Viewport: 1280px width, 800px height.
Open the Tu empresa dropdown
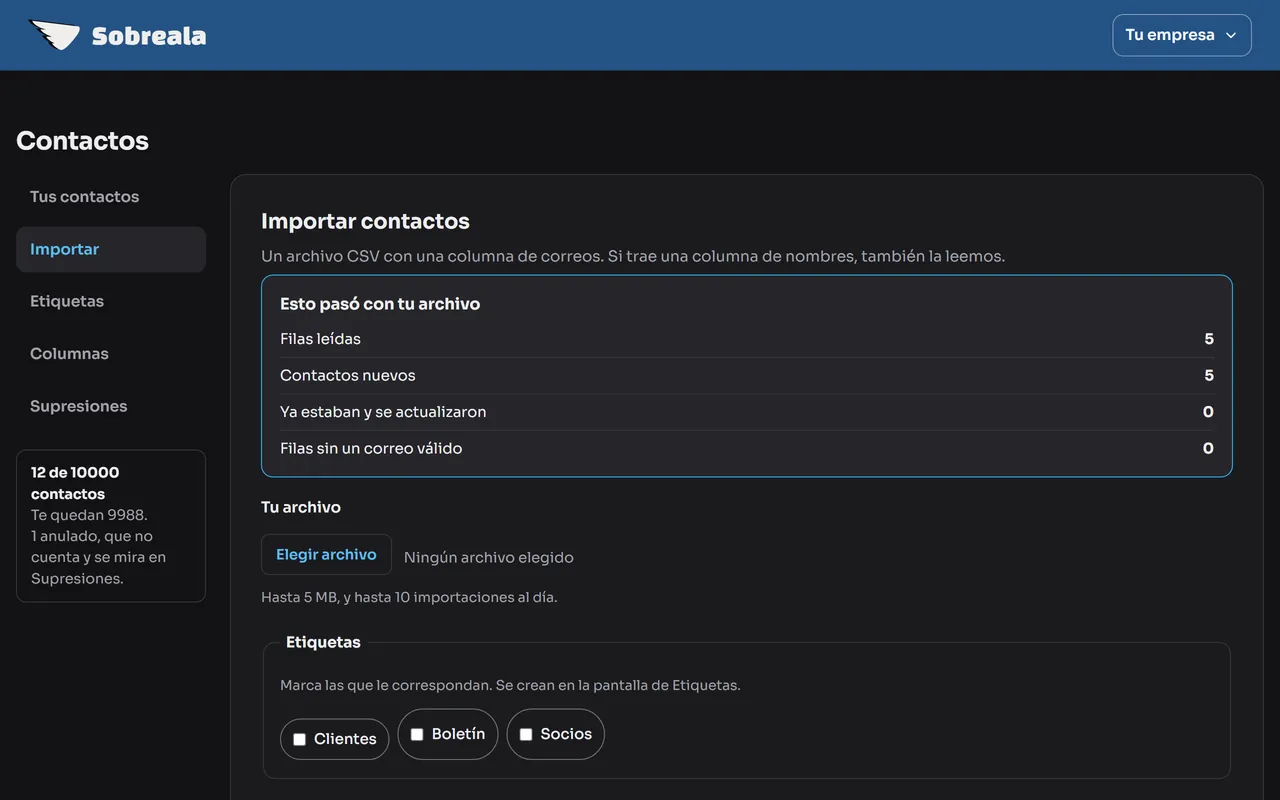coord(1182,35)
